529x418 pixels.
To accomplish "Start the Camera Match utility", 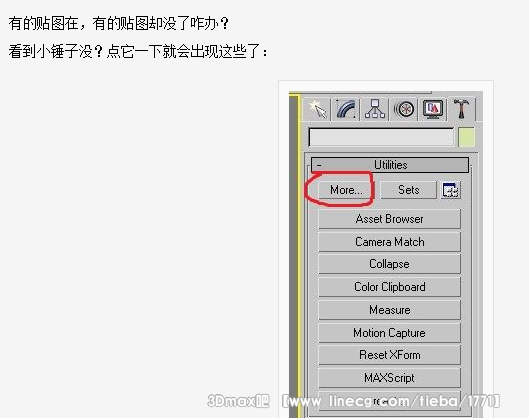I will point(389,242).
